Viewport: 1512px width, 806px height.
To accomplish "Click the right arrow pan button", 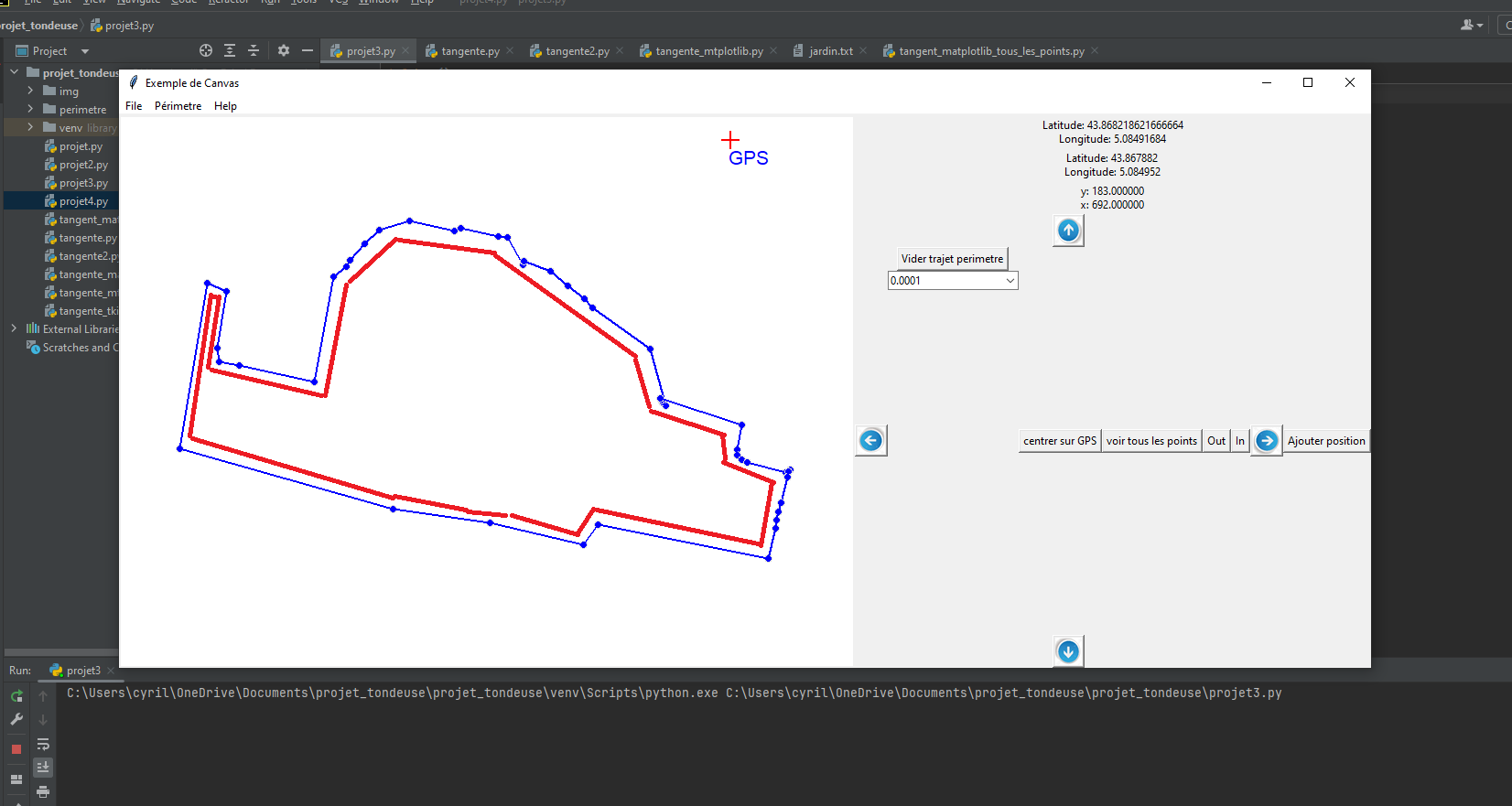I will point(1267,441).
